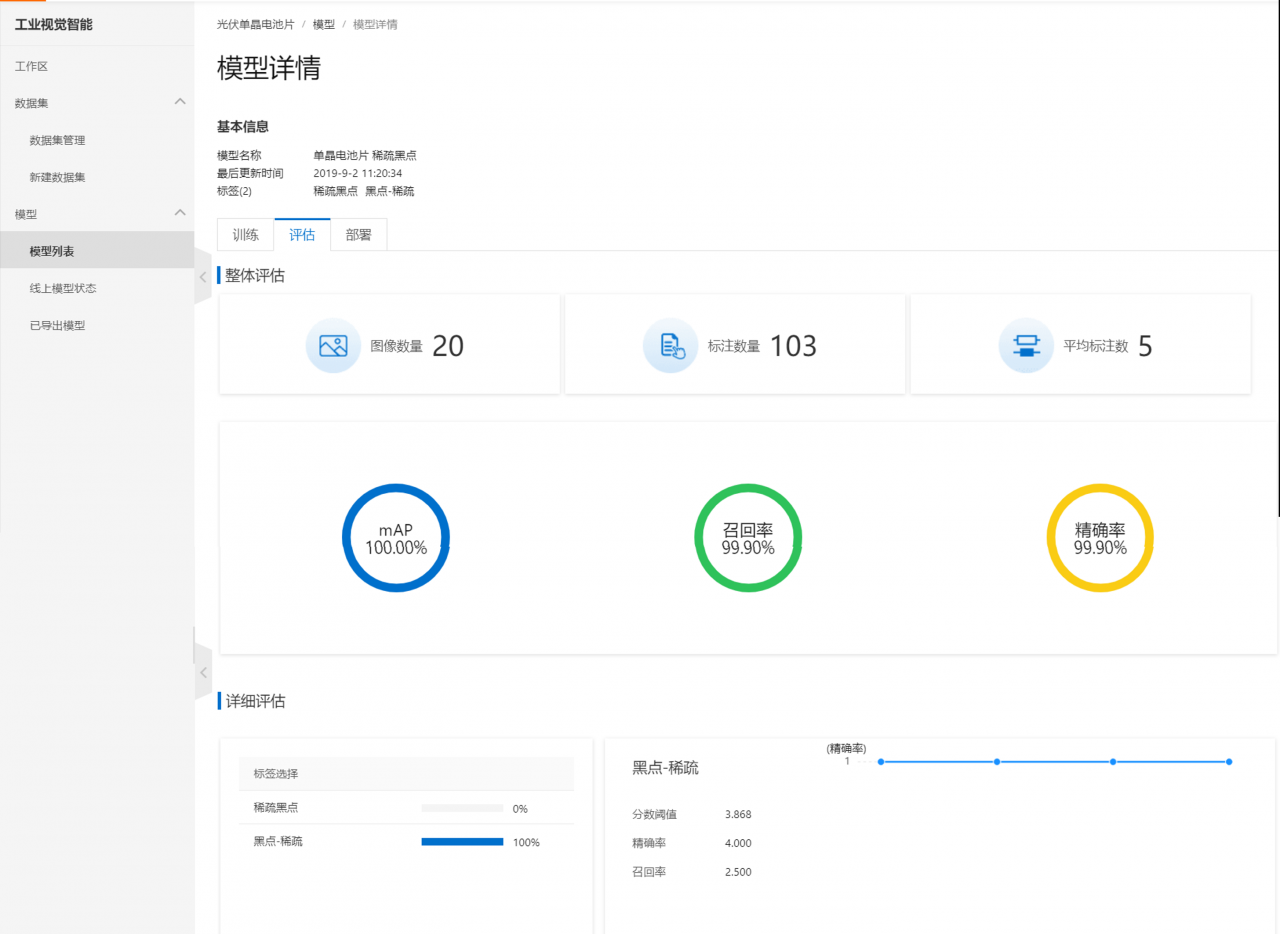1280x934 pixels.
Task: Click the first point on precision chart line
Action: pos(881,762)
